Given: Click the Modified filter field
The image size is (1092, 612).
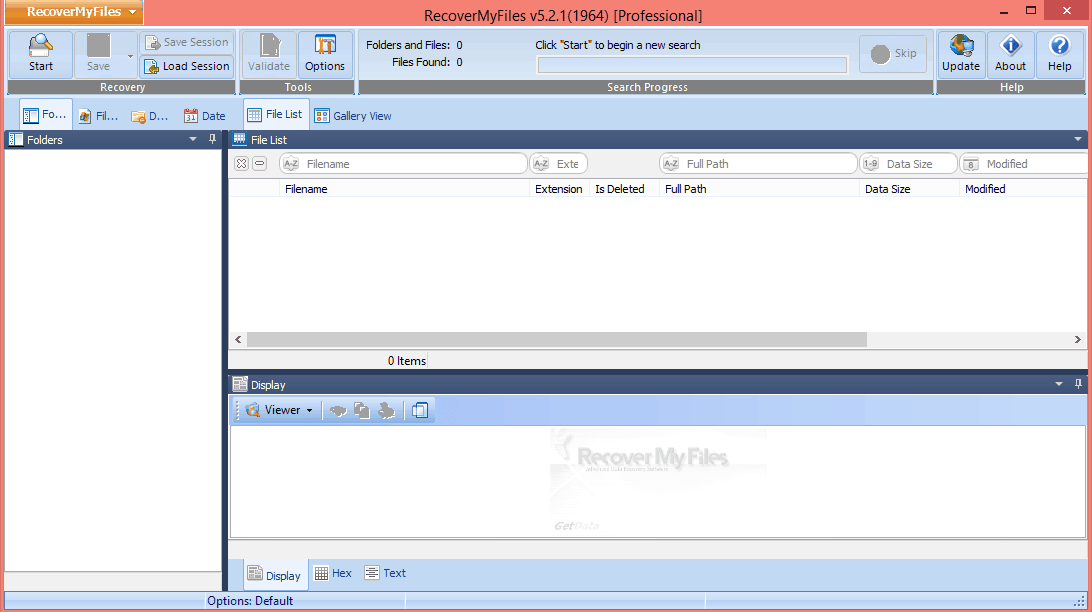Looking at the screenshot, I should tap(1024, 164).
